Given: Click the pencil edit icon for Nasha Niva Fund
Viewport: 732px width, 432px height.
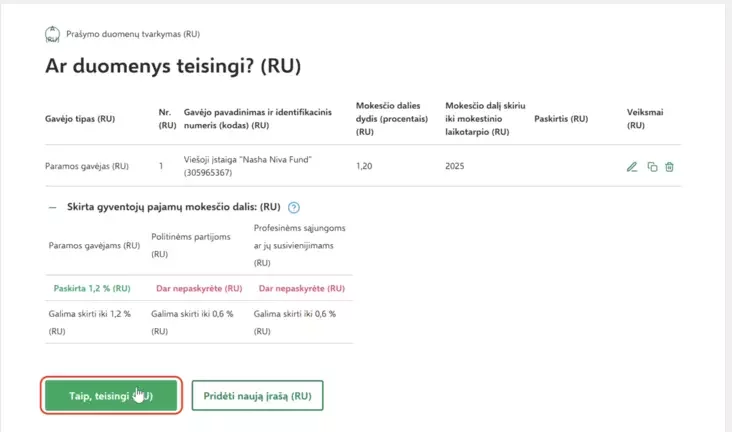Looking at the screenshot, I should point(632,167).
